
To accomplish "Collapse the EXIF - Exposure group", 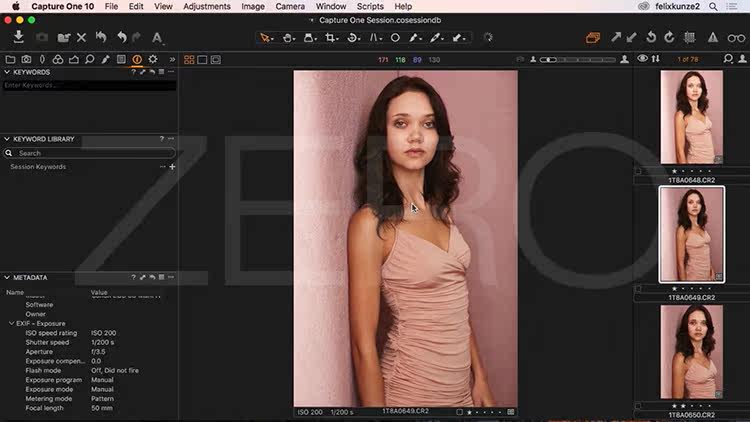I will point(11,324).
